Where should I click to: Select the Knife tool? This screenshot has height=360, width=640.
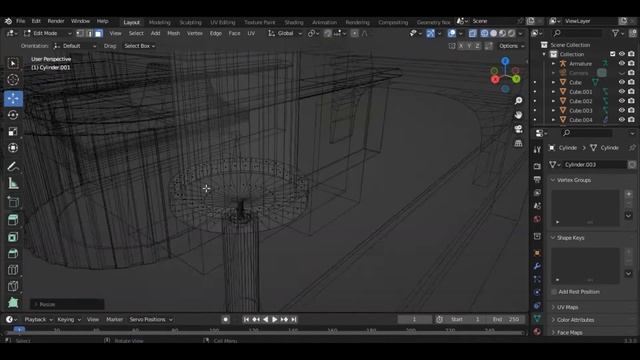click(x=13, y=286)
